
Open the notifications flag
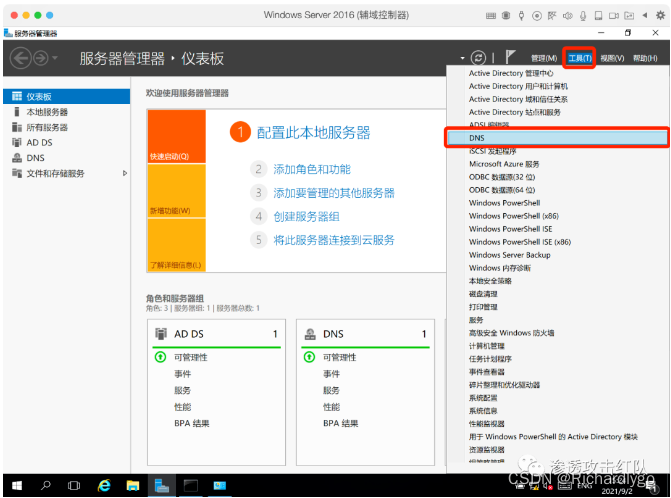click(x=510, y=57)
